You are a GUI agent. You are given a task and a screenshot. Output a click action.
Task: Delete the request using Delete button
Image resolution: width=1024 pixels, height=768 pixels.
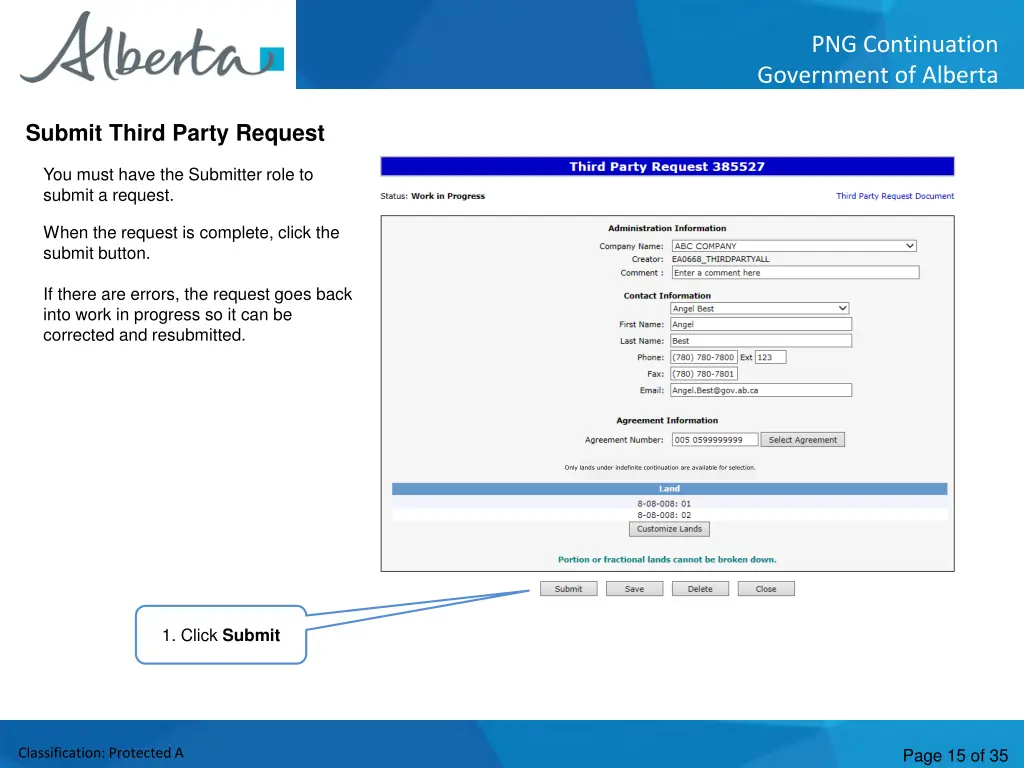click(700, 589)
